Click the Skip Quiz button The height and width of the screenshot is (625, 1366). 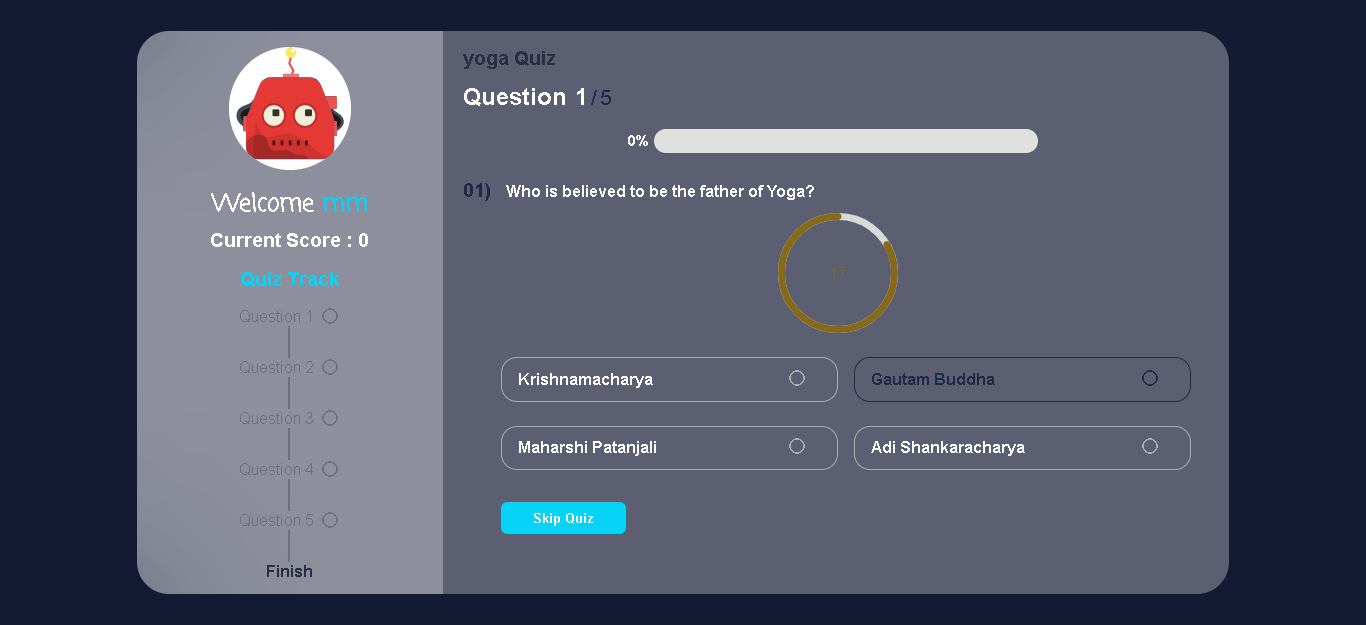tap(563, 518)
